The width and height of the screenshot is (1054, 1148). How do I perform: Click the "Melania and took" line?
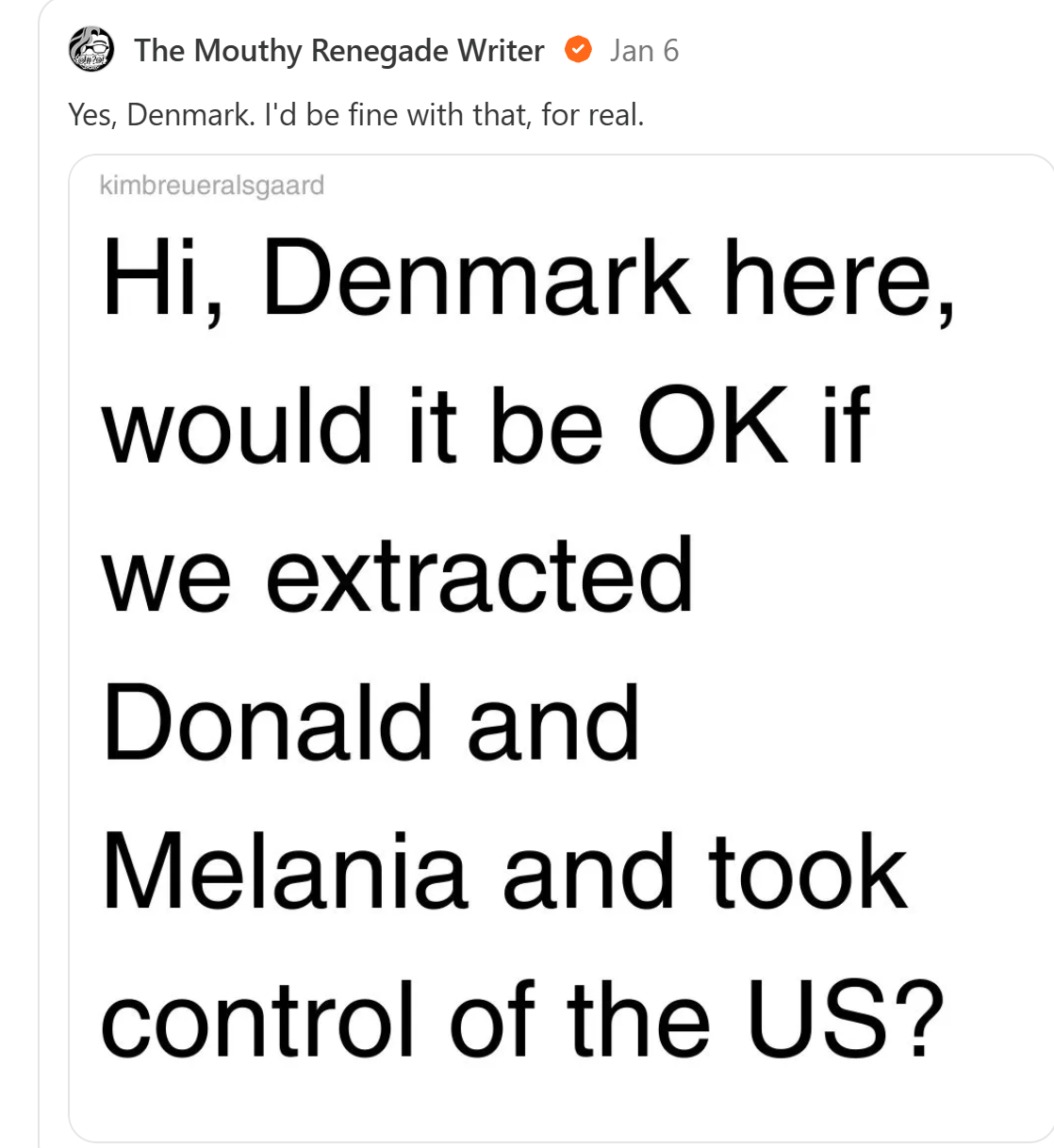coord(504,872)
